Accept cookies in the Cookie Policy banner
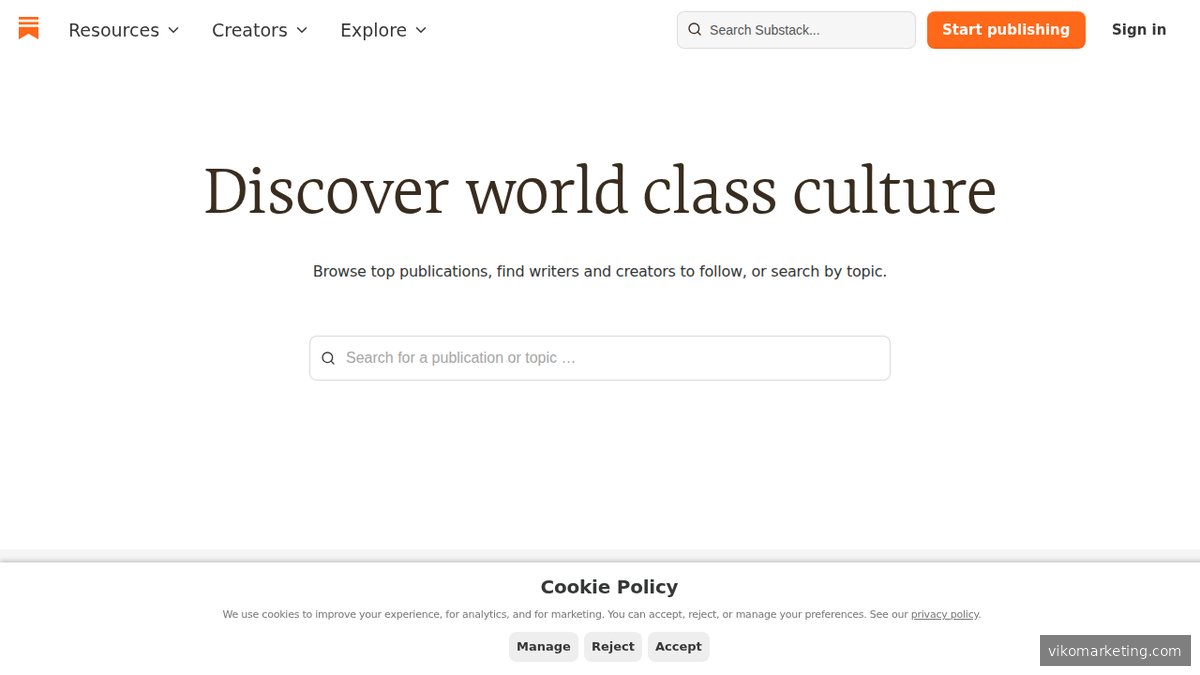The width and height of the screenshot is (1200, 675). (678, 647)
